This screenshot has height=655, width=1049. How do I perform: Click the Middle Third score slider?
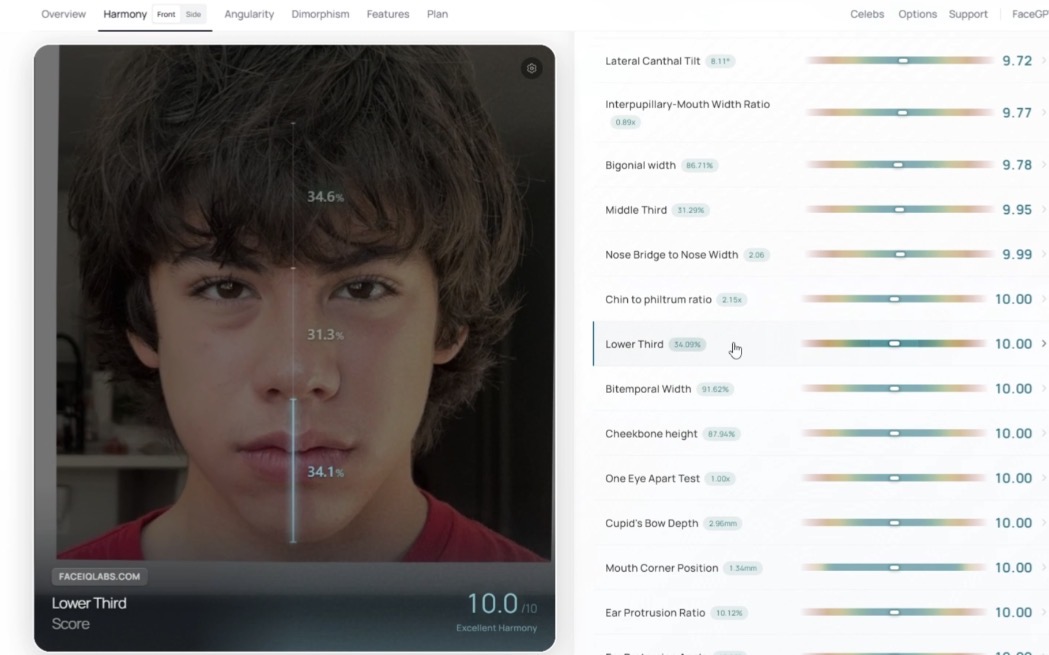[x=899, y=210]
